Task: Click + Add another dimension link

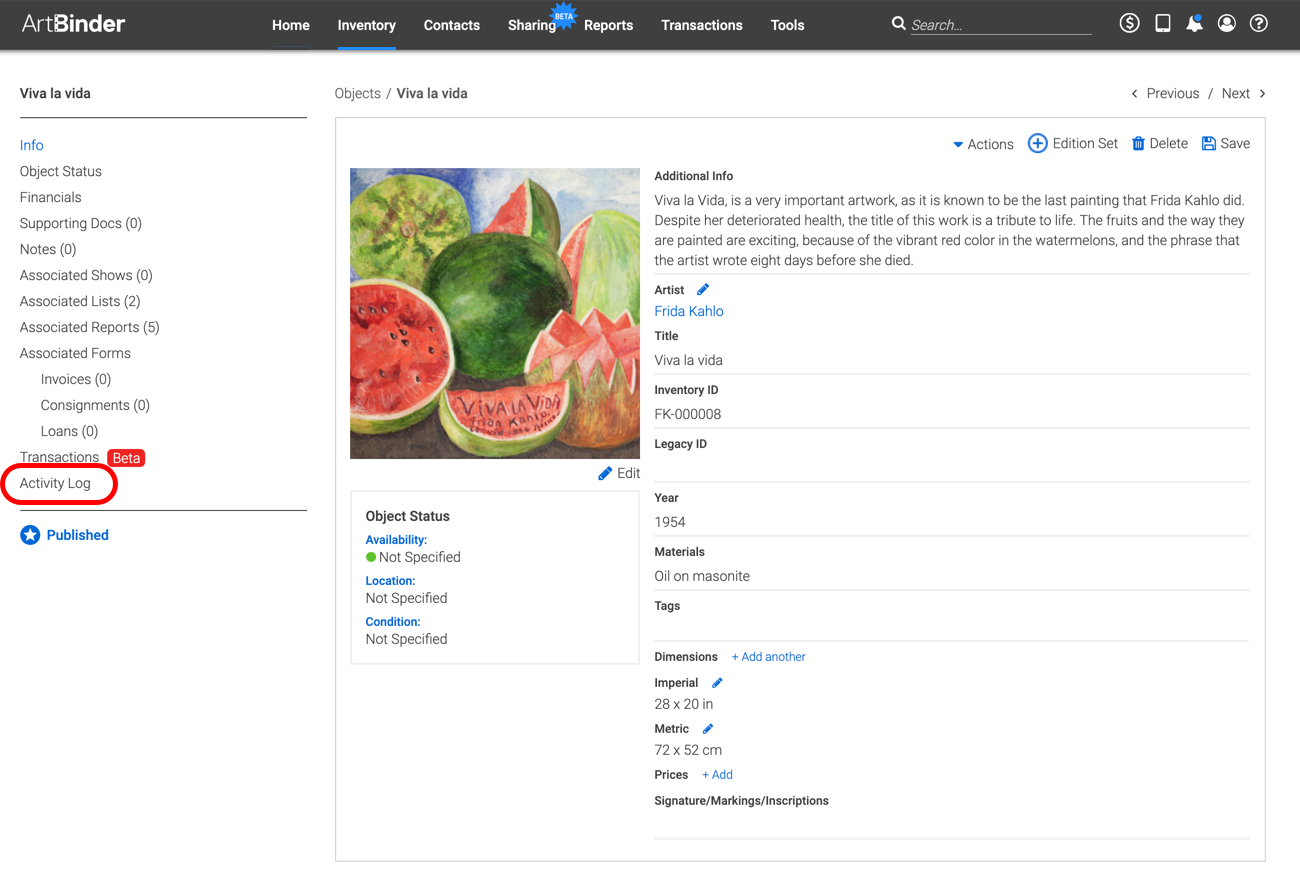Action: click(768, 657)
